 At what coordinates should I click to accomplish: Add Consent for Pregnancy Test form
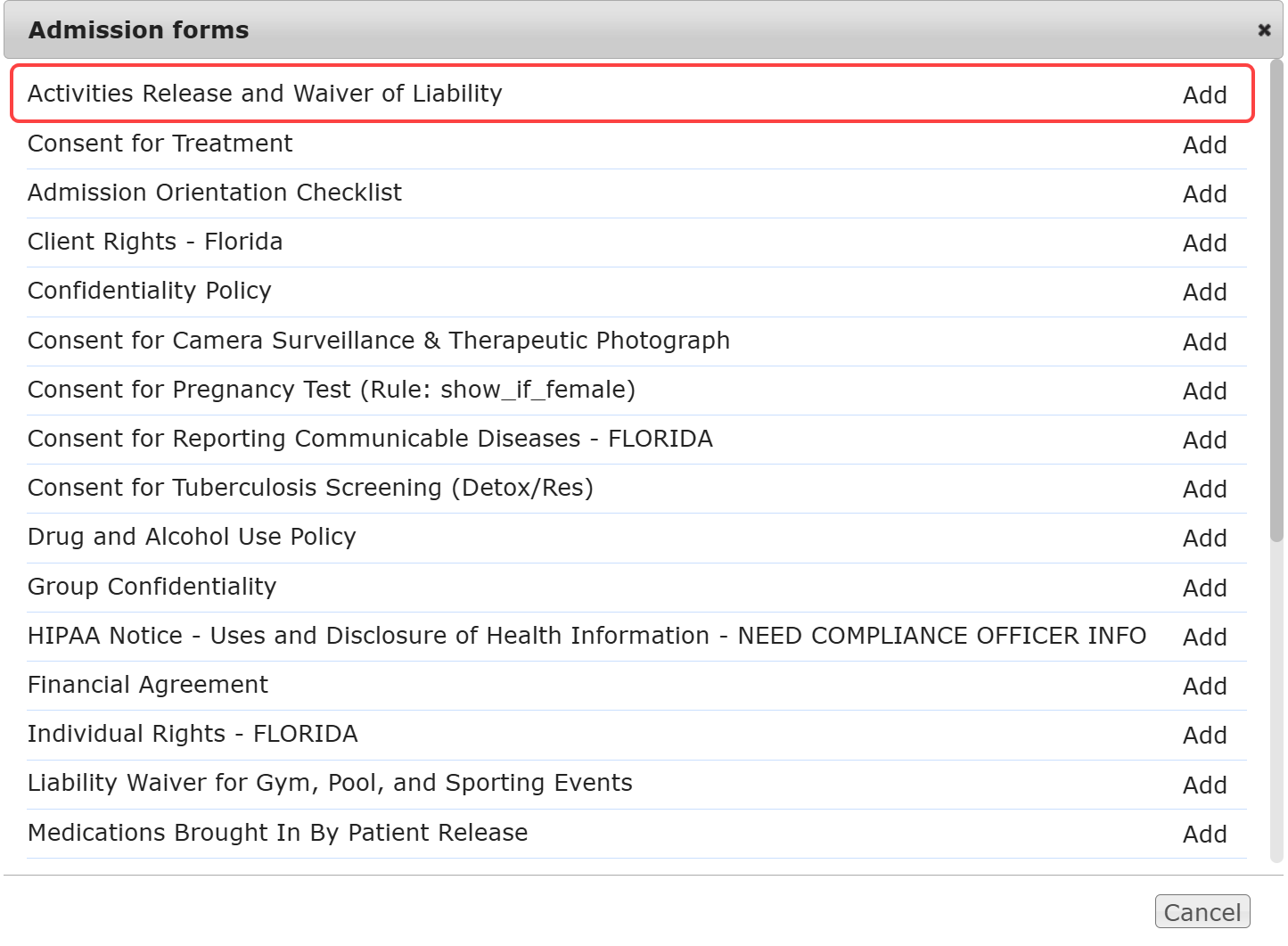[1204, 391]
